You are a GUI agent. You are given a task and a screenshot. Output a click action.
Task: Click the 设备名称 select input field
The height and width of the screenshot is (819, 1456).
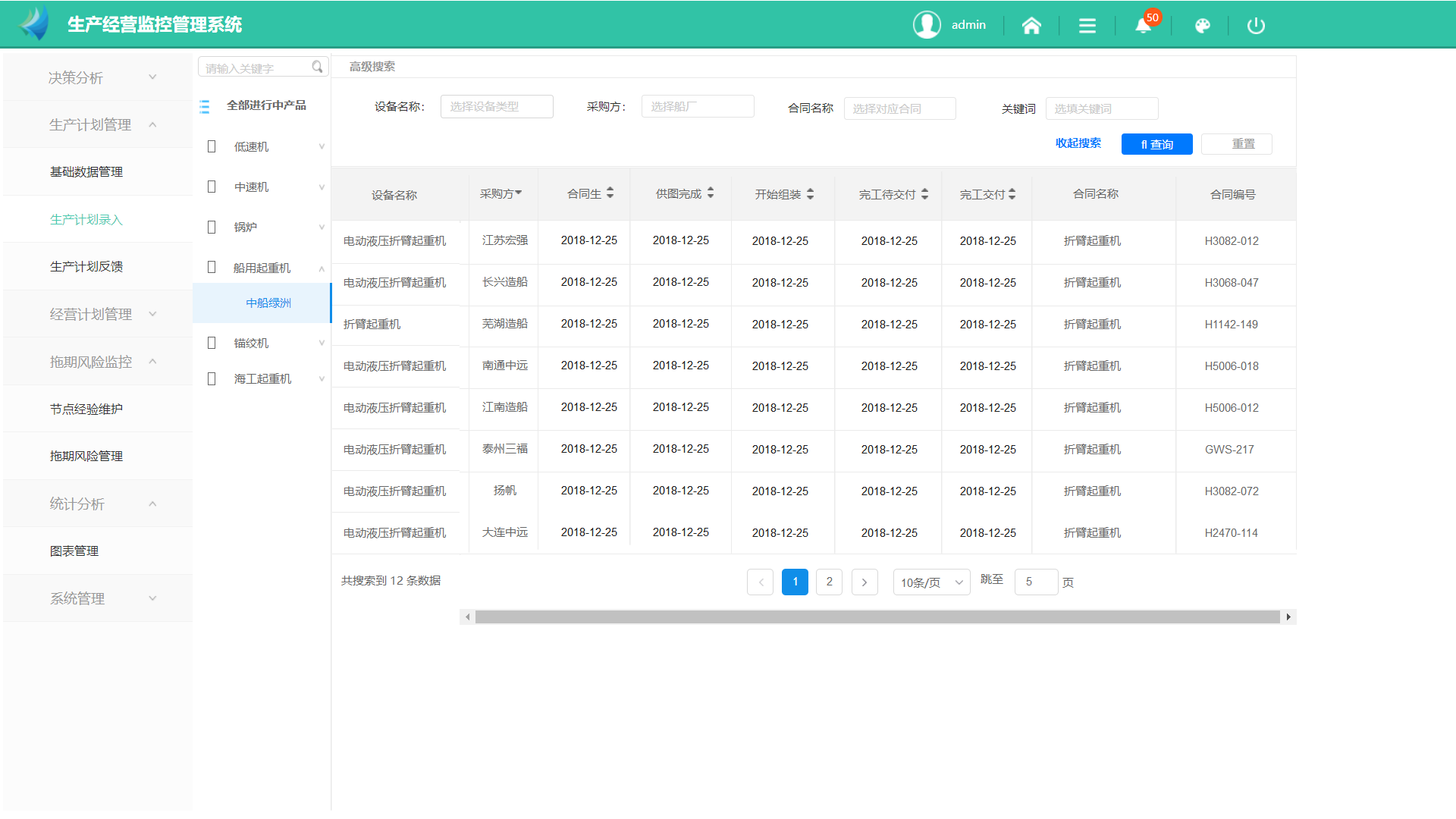(x=497, y=107)
